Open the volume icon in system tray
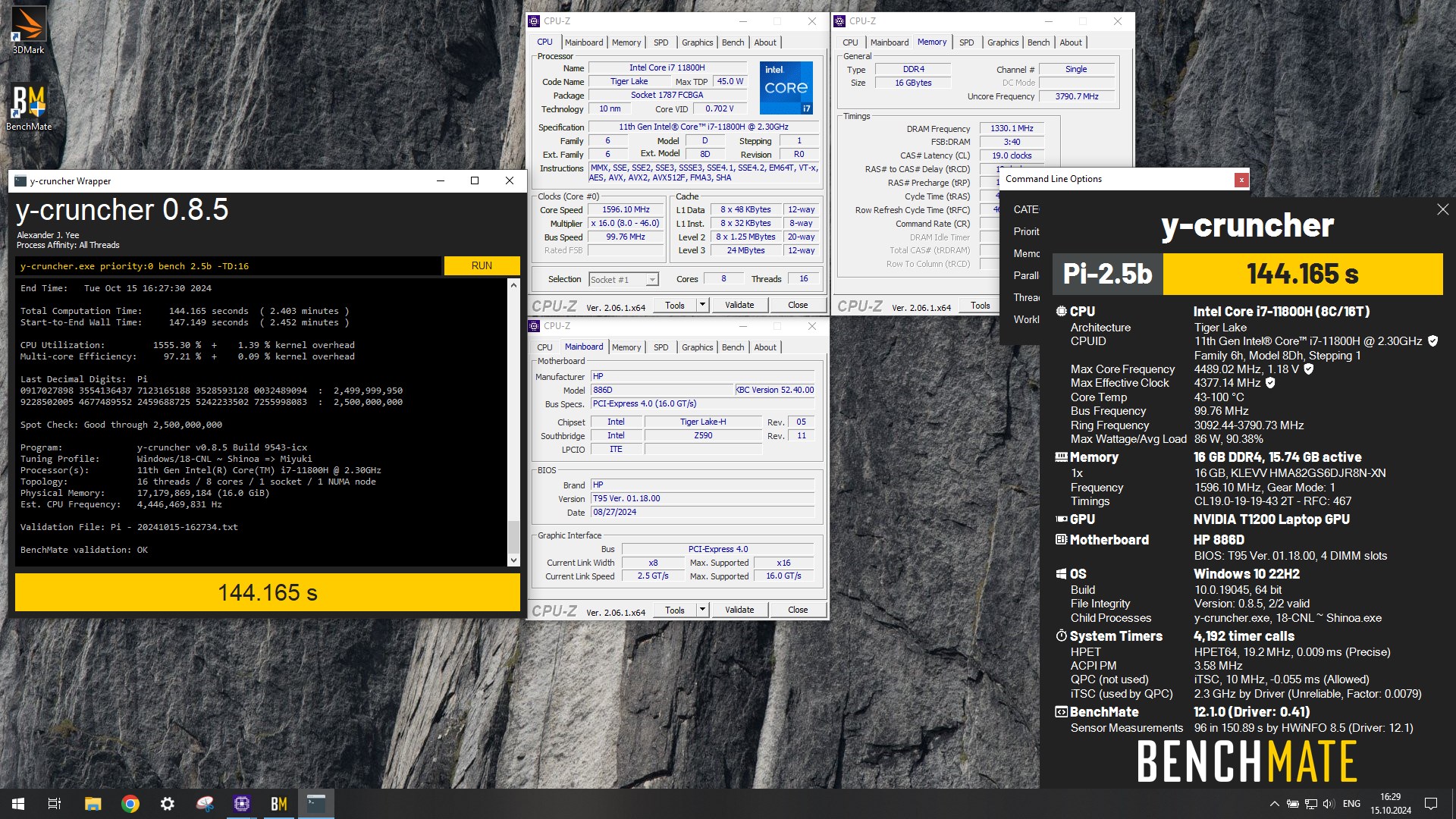 coord(1328,804)
